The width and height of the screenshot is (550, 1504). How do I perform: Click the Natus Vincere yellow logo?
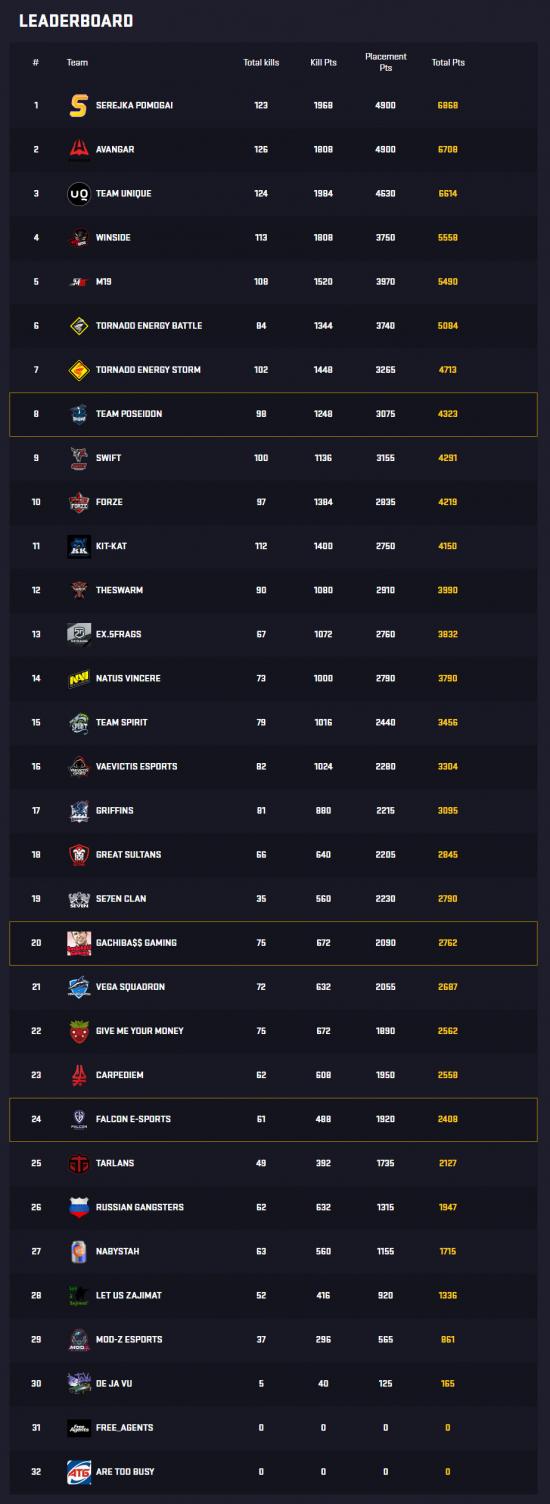[79, 678]
